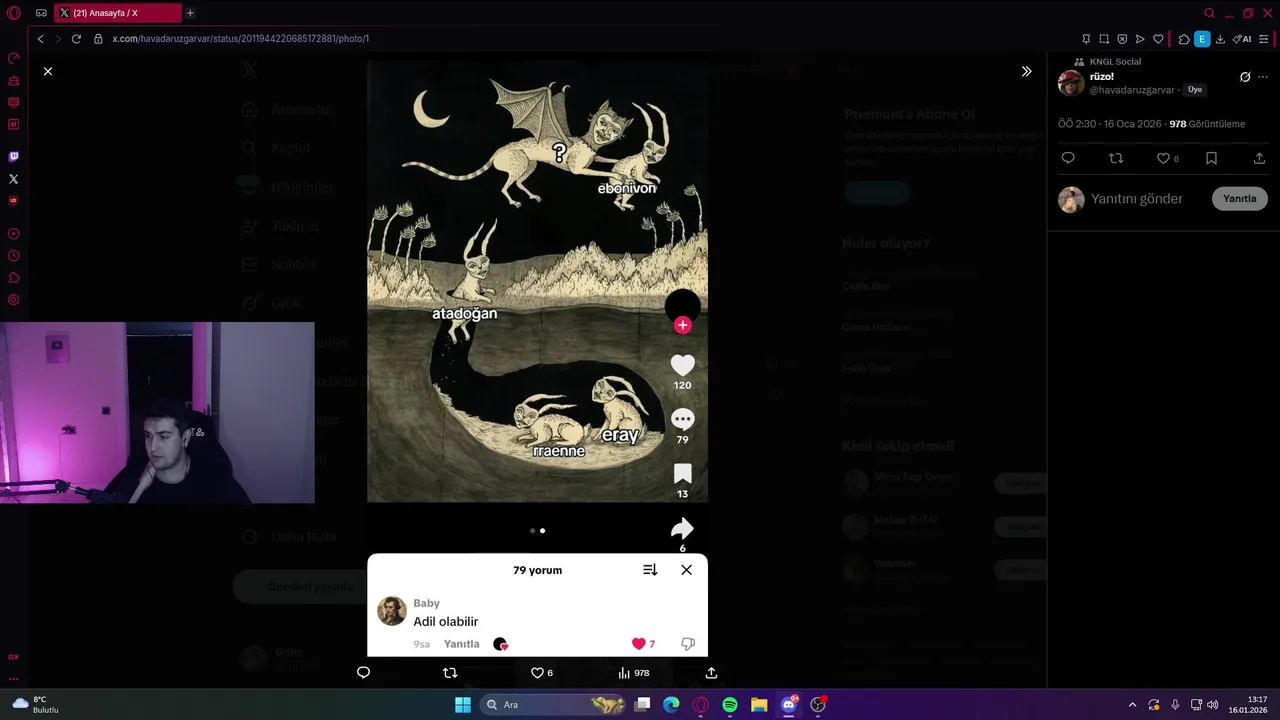
Task: Open weather widget 8°C Bulutlu
Action: [38, 705]
